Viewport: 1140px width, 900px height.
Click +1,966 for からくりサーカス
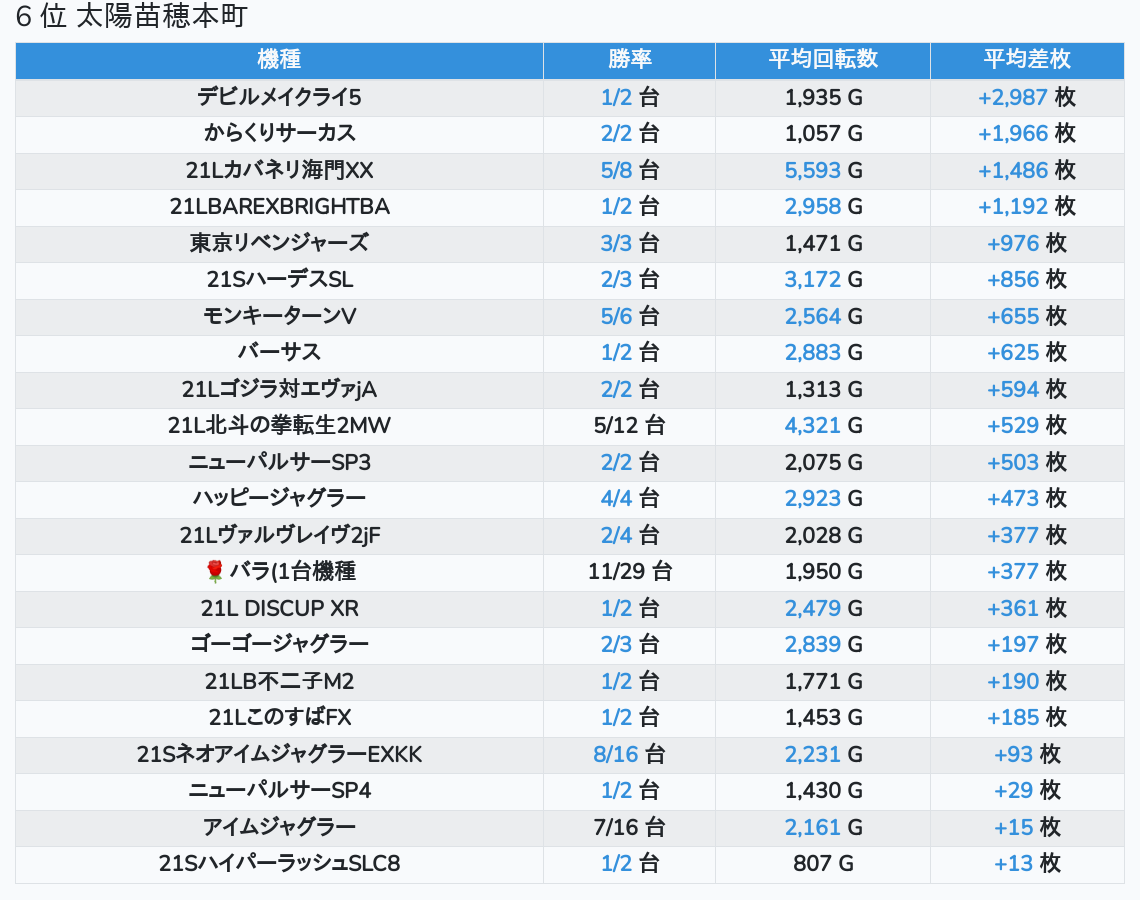point(1012,133)
